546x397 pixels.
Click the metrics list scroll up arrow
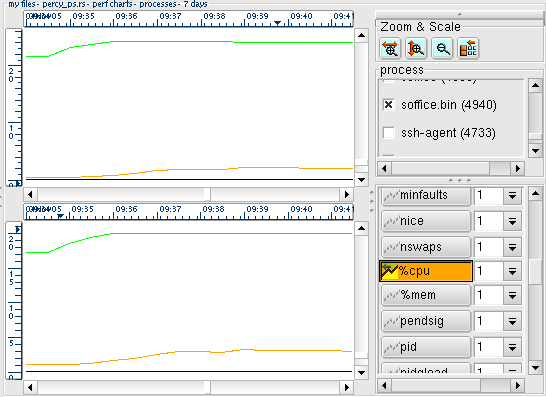tap(535, 193)
